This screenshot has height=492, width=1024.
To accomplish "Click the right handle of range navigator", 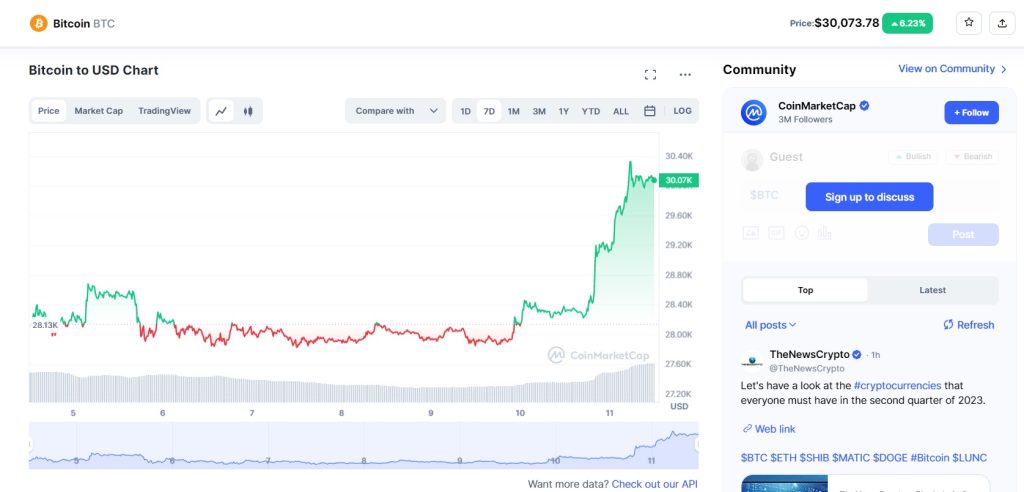I will coord(697,445).
